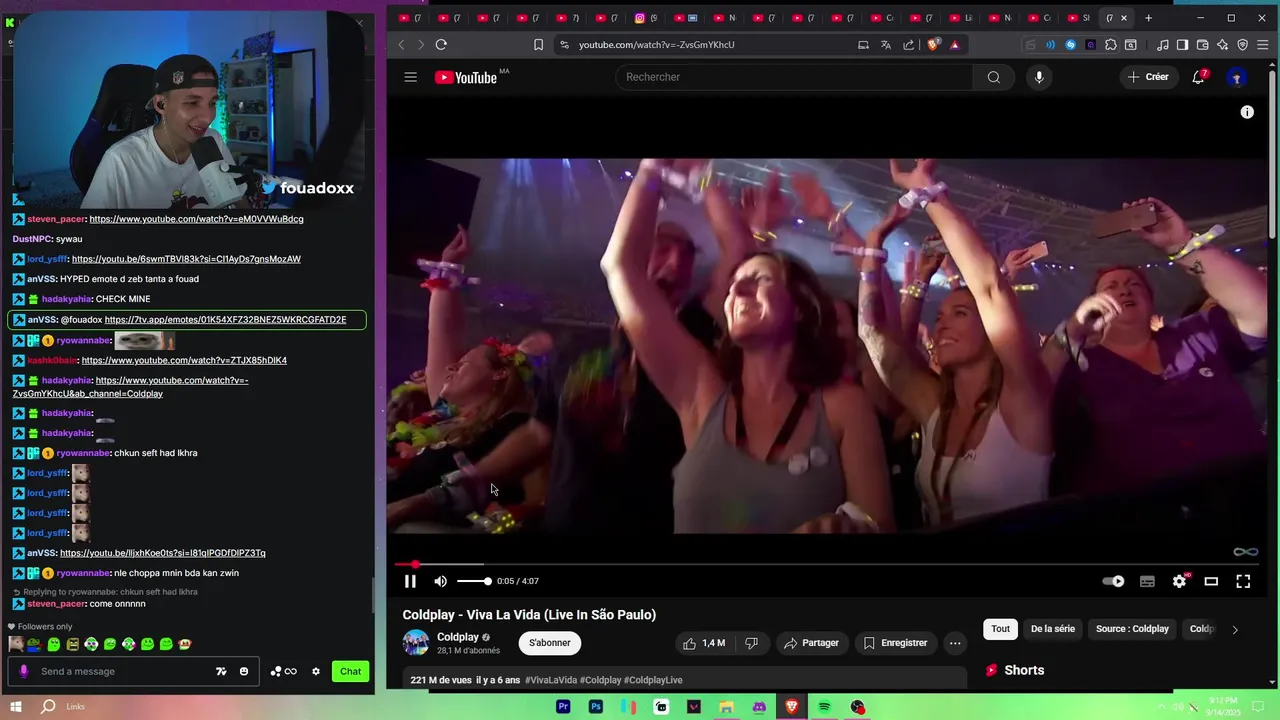Open the 7TV emote menu icon
This screenshot has width=1280, height=720.
[221, 671]
